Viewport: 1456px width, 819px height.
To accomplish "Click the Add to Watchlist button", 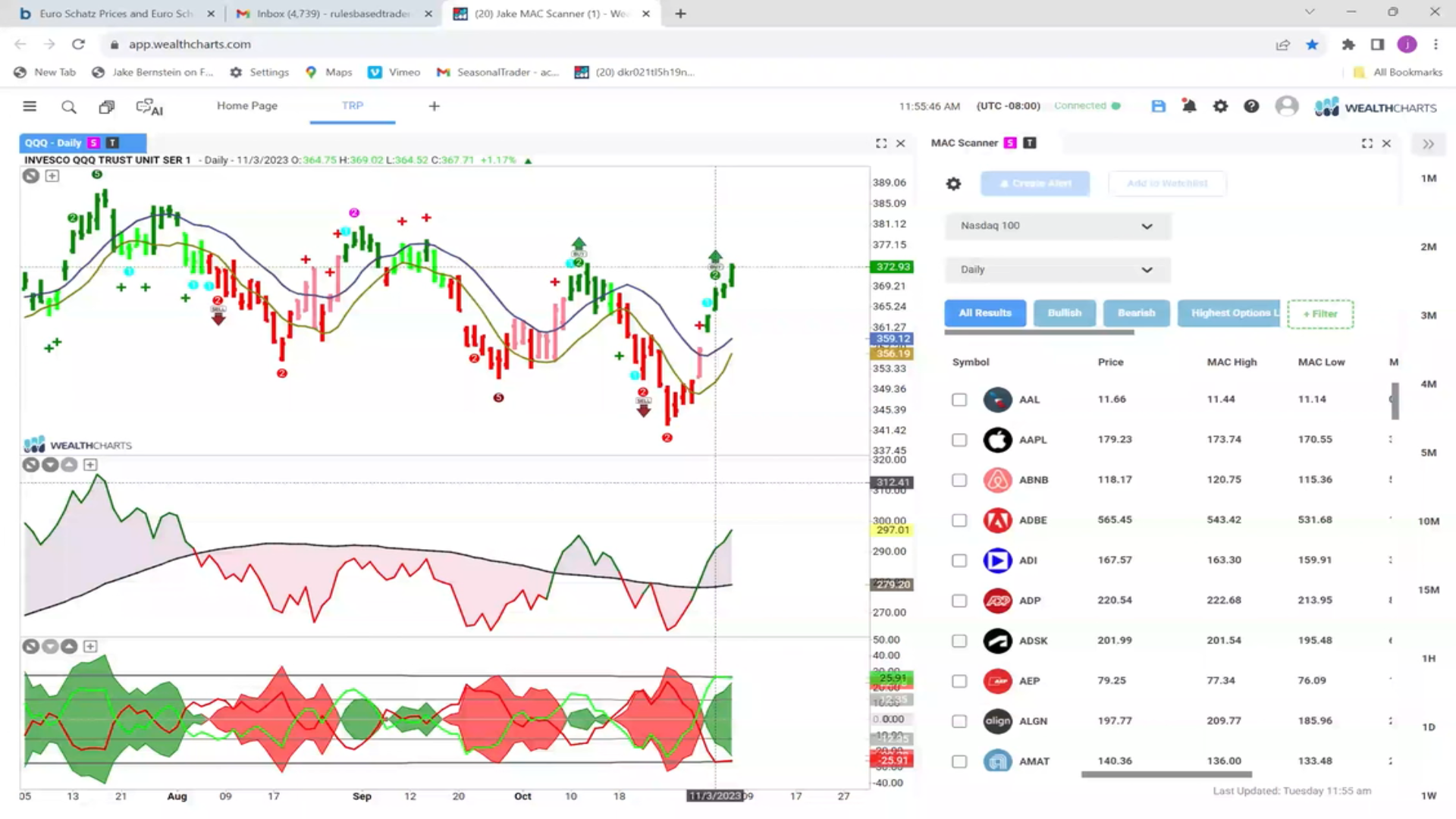I will 1167,184.
